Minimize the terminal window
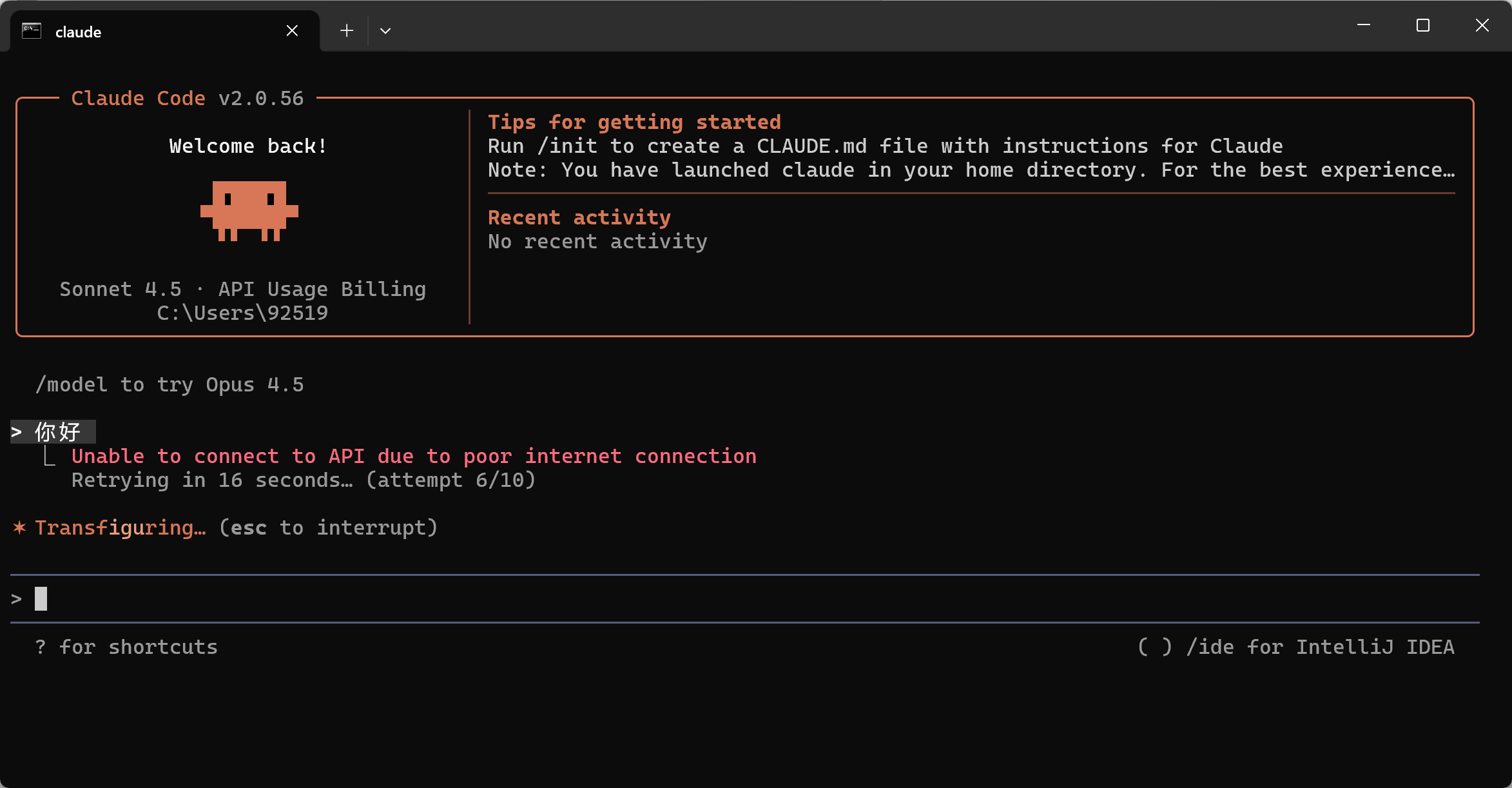The image size is (1512, 788). pos(1364,25)
